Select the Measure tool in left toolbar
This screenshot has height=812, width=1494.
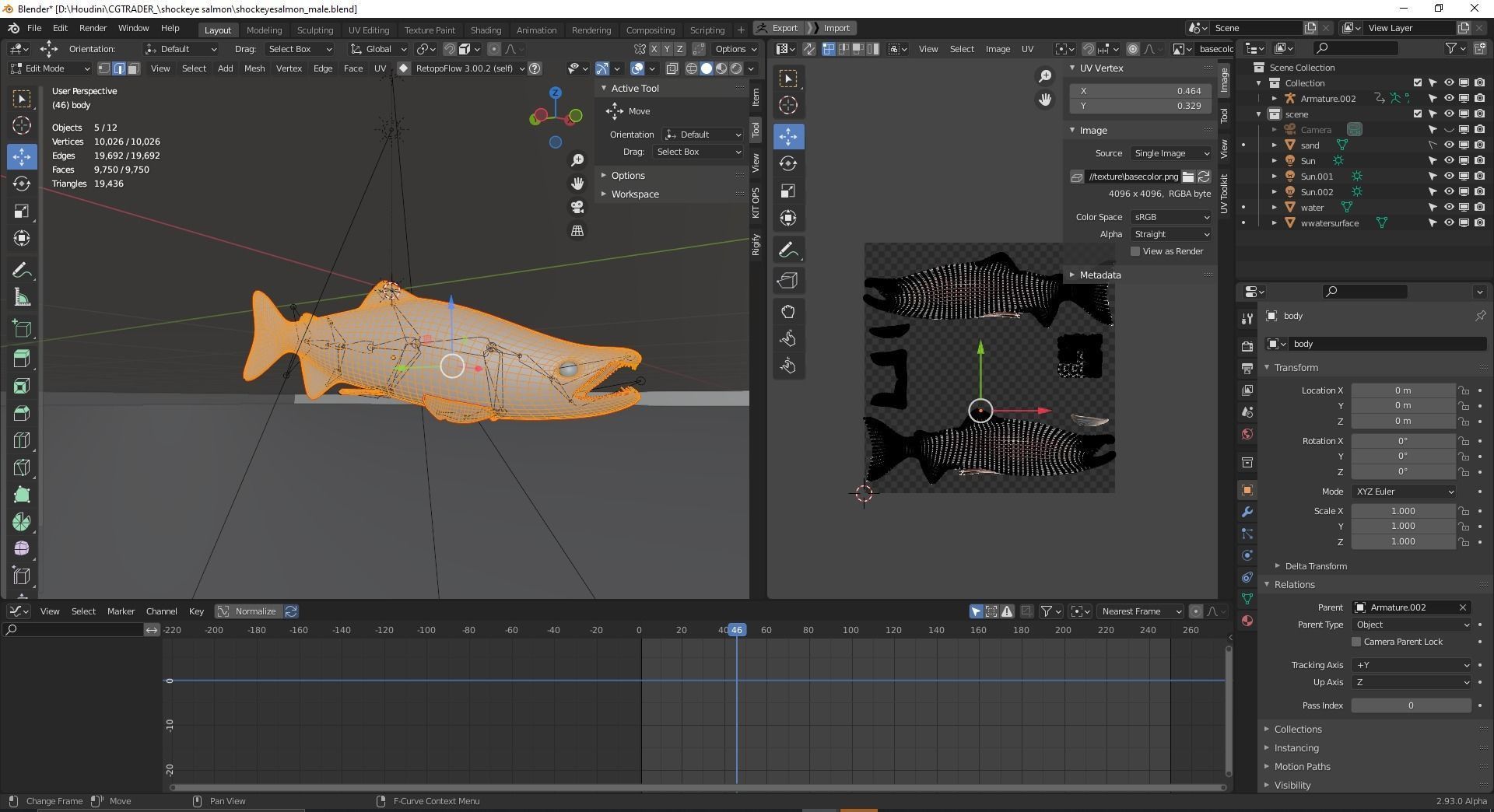pyautogui.click(x=22, y=298)
